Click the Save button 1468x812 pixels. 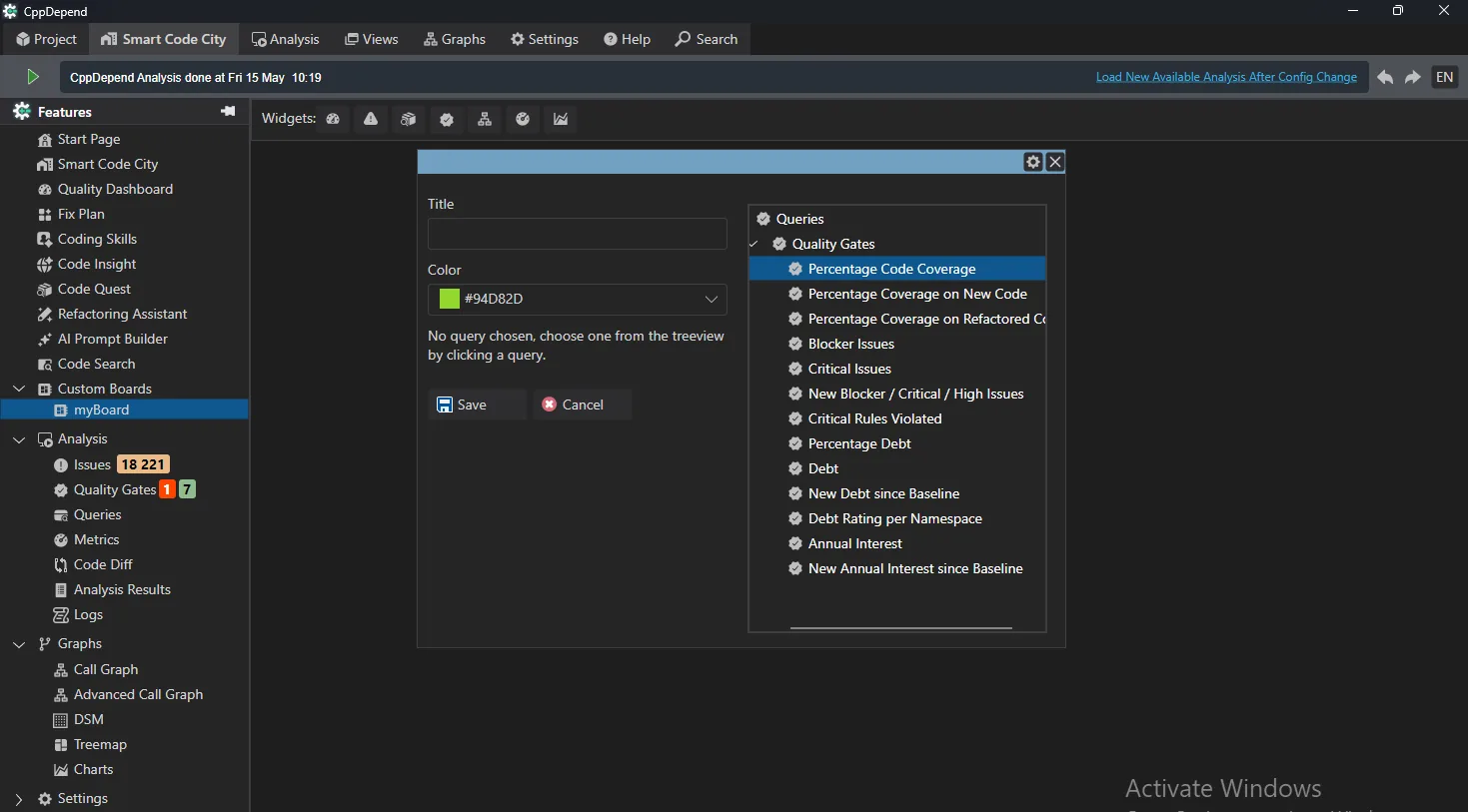pyautogui.click(x=478, y=405)
